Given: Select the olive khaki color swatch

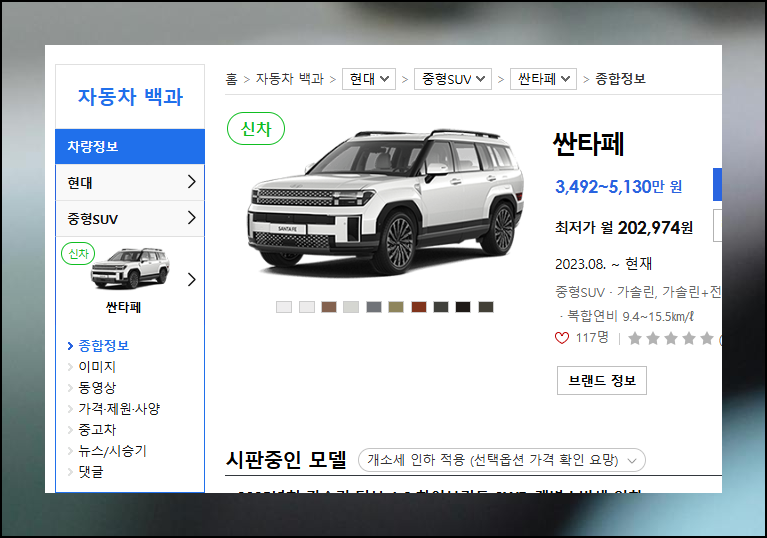Looking at the screenshot, I should pyautogui.click(x=396, y=307).
